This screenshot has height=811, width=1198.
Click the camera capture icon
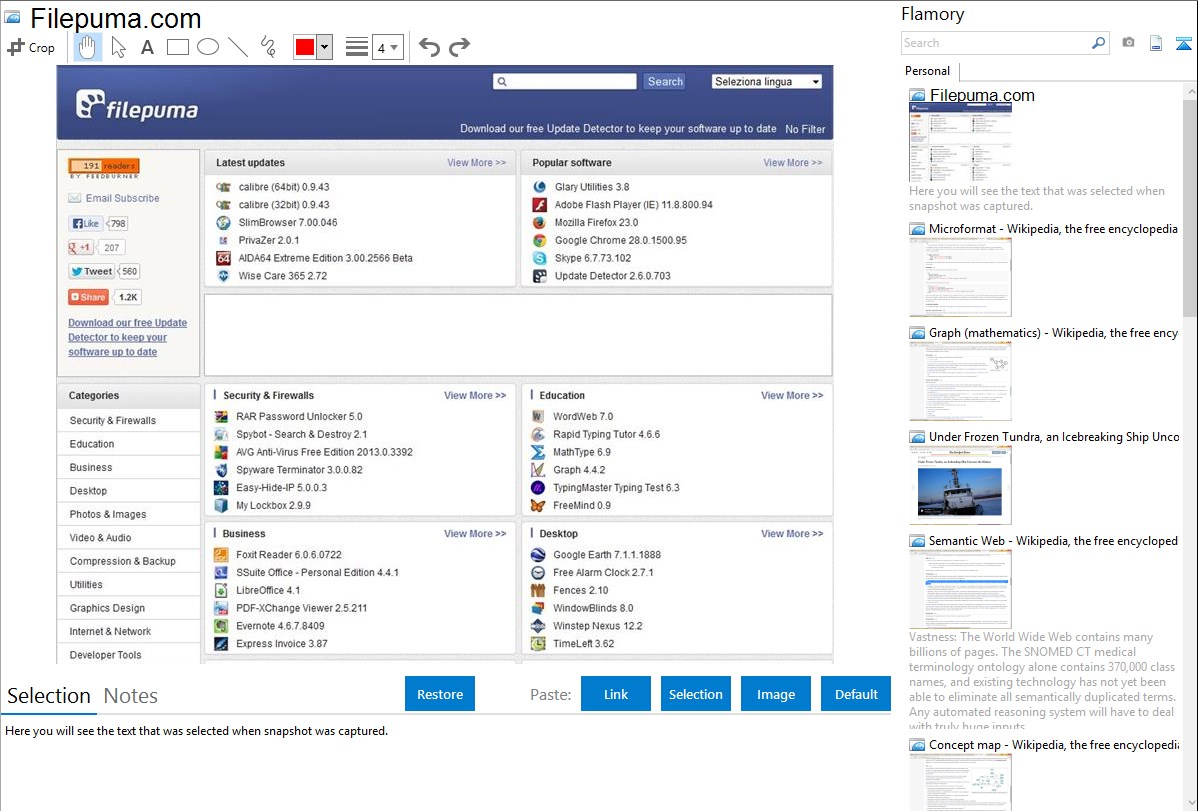point(1128,43)
